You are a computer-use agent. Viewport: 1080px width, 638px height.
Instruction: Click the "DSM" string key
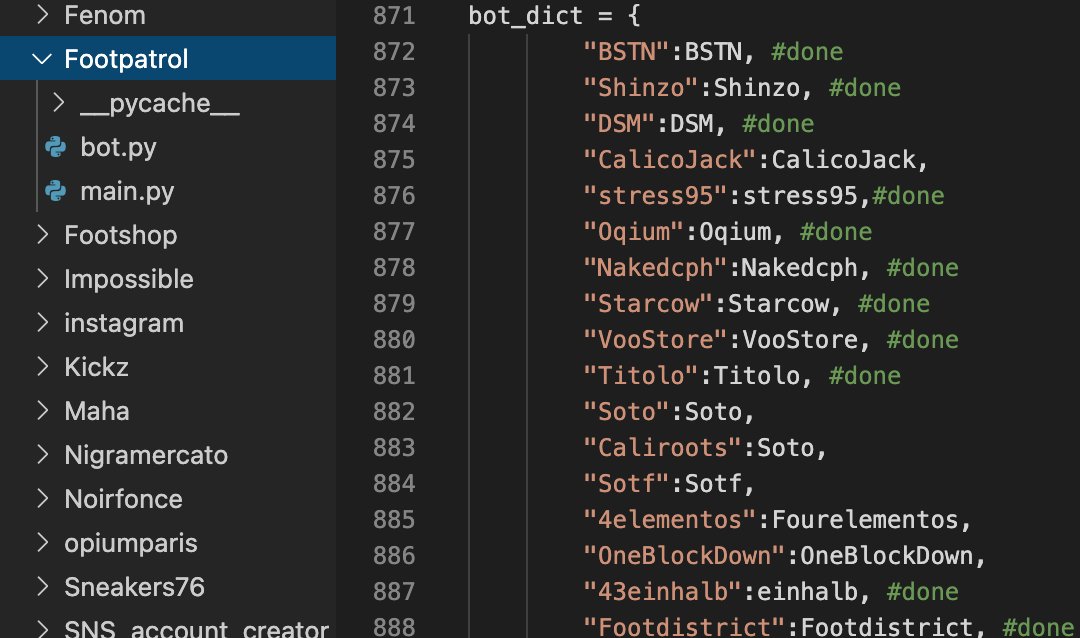point(619,123)
